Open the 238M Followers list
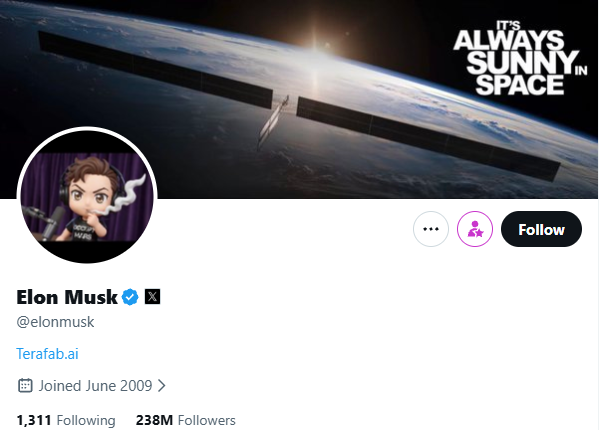This screenshot has height=430, width=611. (186, 420)
